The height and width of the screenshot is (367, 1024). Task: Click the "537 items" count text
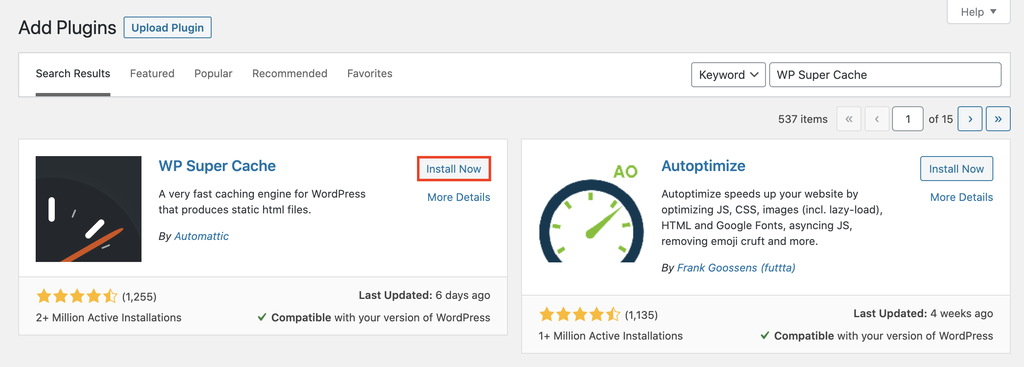pos(803,120)
